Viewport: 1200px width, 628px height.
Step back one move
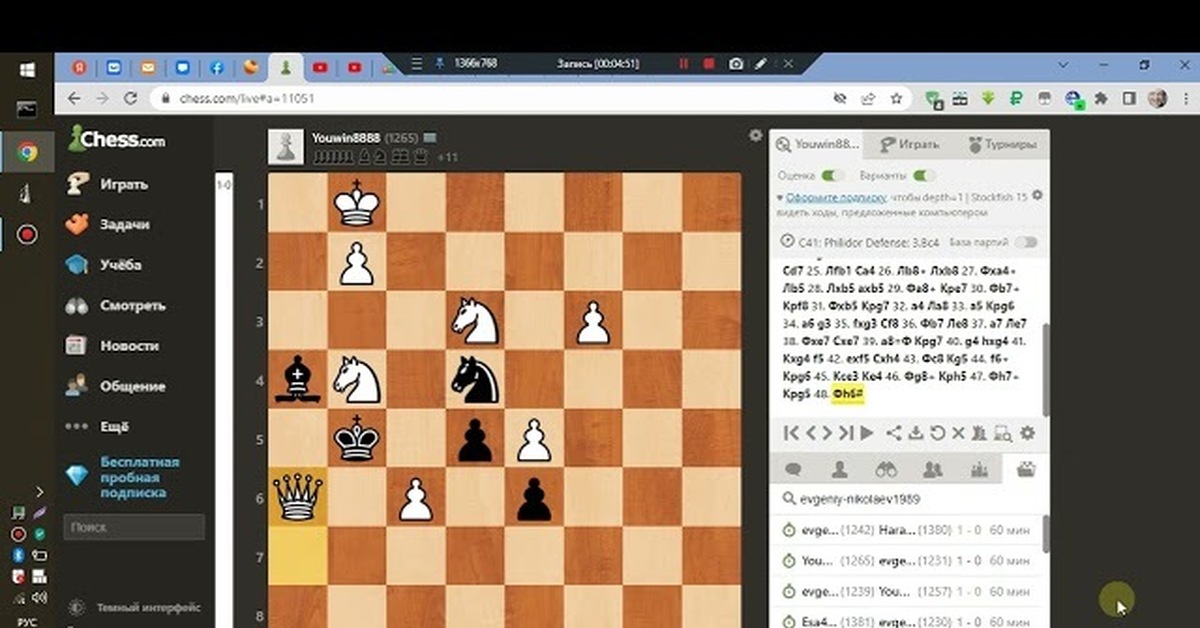pyautogui.click(x=811, y=434)
